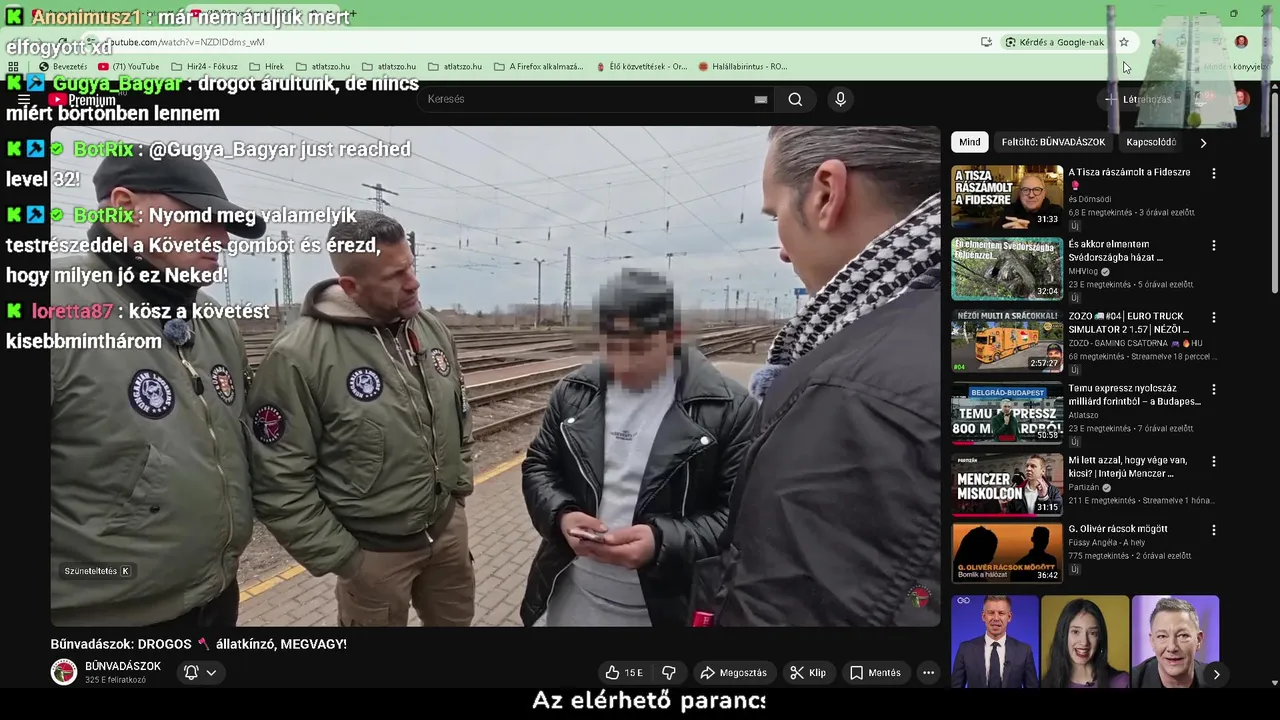Image resolution: width=1280 pixels, height=720 pixels.
Task: Open BŰNVADÁSZOK channel avatar
Action: point(64,672)
